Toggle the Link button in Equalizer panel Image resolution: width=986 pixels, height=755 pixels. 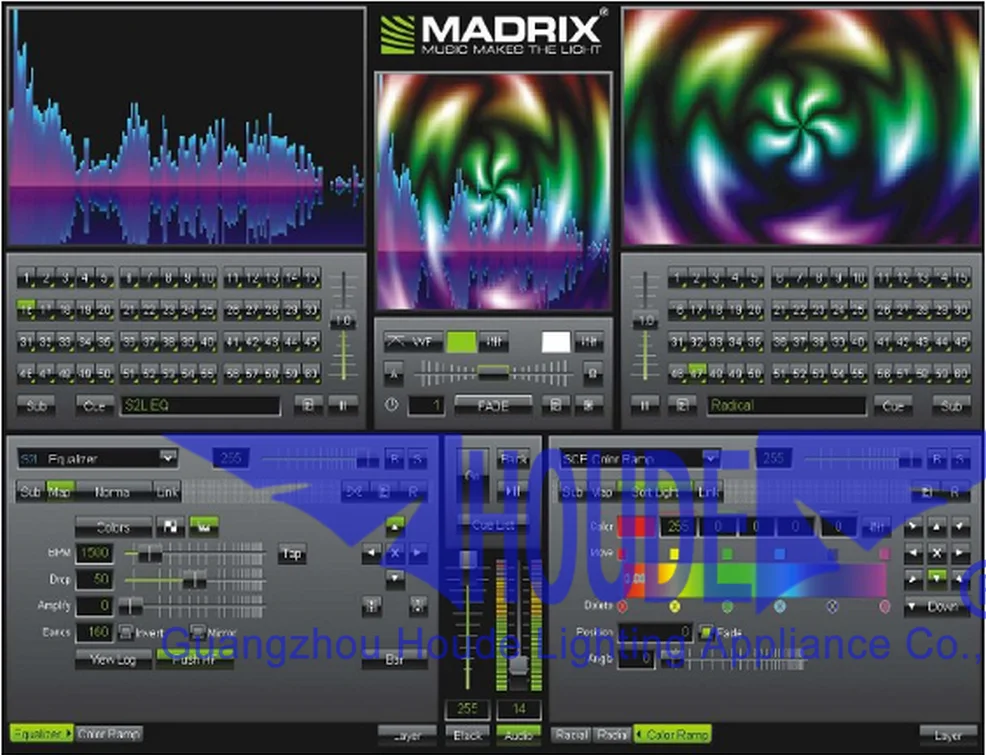(x=167, y=491)
